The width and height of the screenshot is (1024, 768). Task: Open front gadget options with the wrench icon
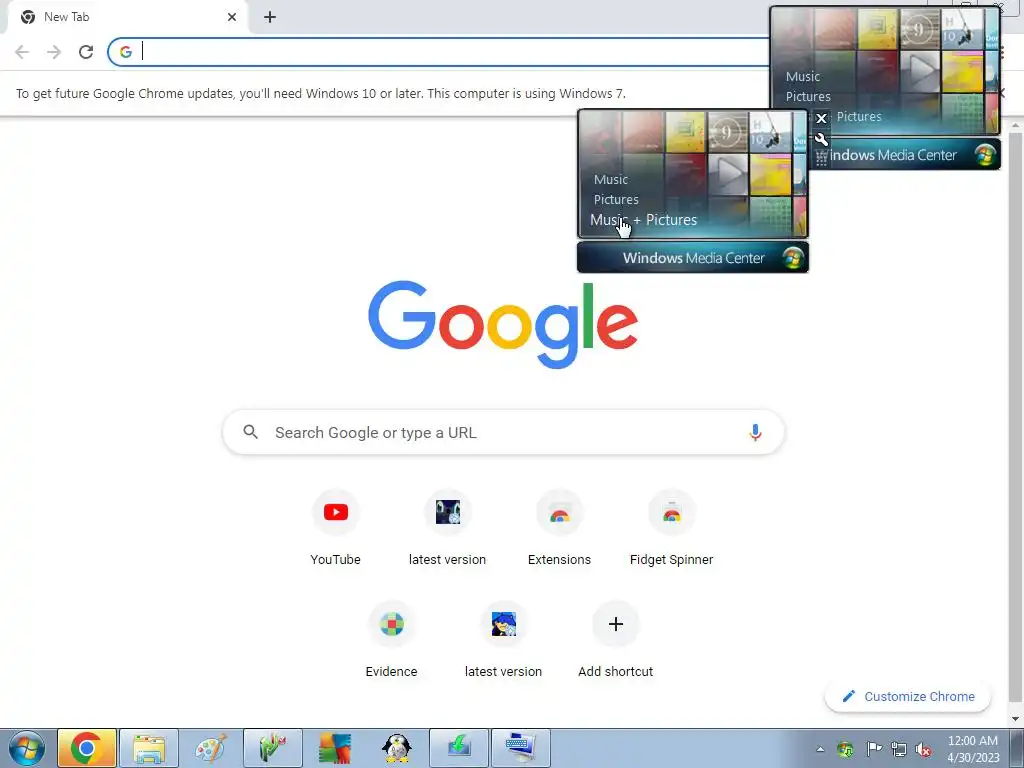click(x=822, y=139)
